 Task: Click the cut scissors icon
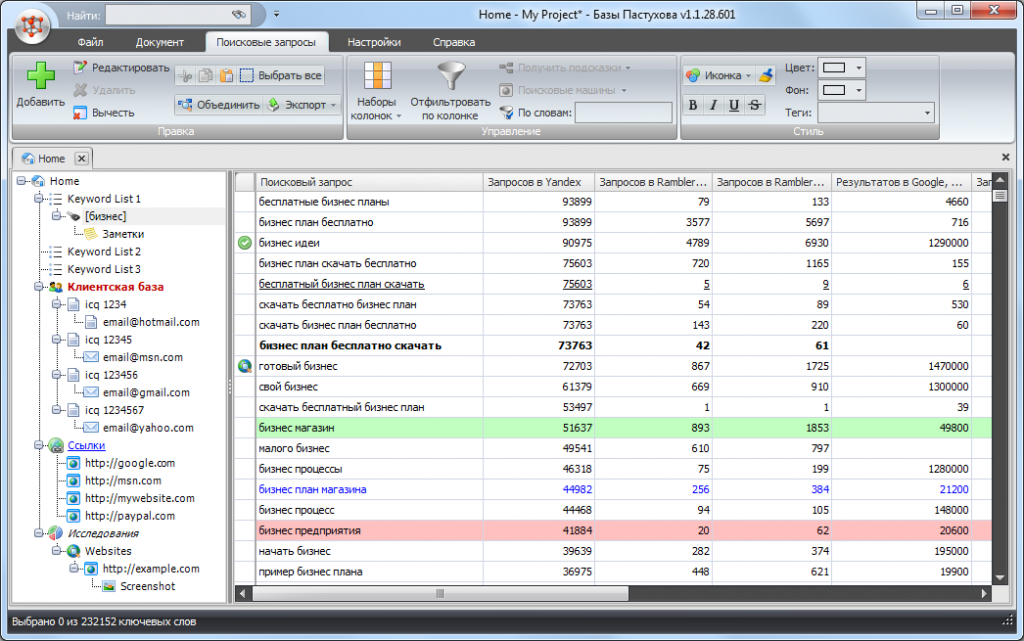(185, 76)
